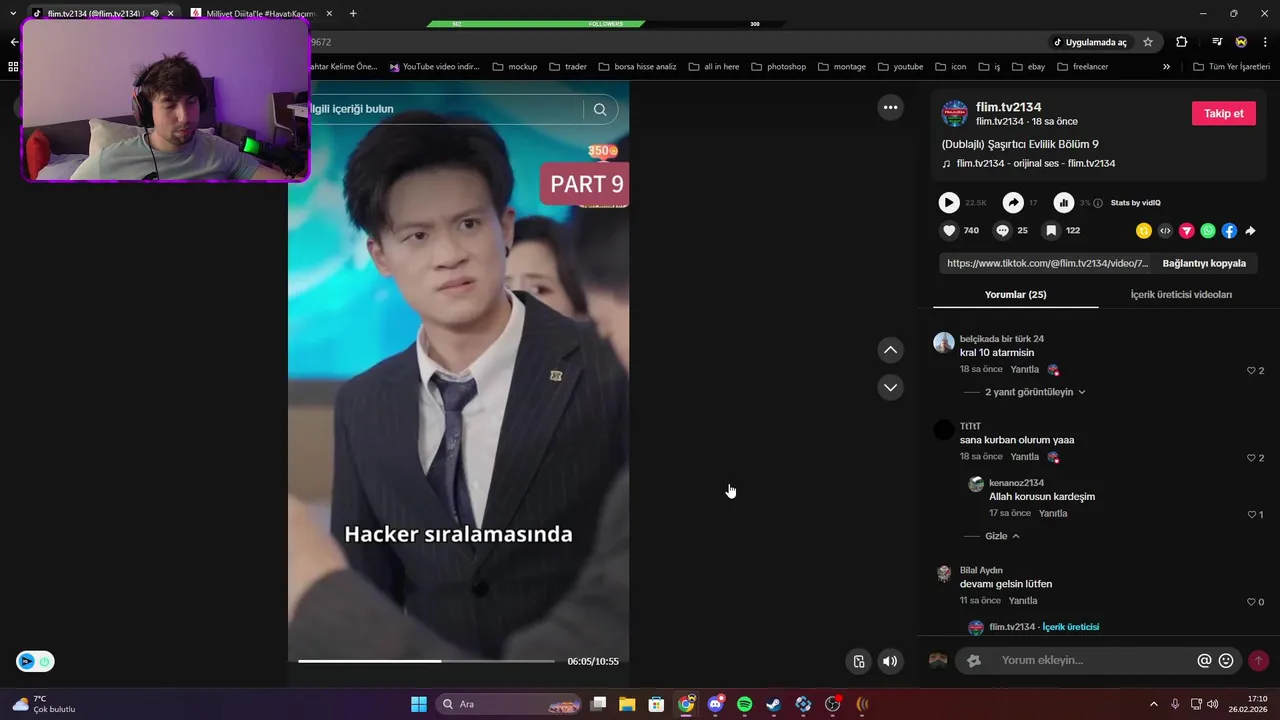Open 'Tüm Yer İşaretleri' folder
The height and width of the screenshot is (720, 1280).
click(x=1231, y=67)
